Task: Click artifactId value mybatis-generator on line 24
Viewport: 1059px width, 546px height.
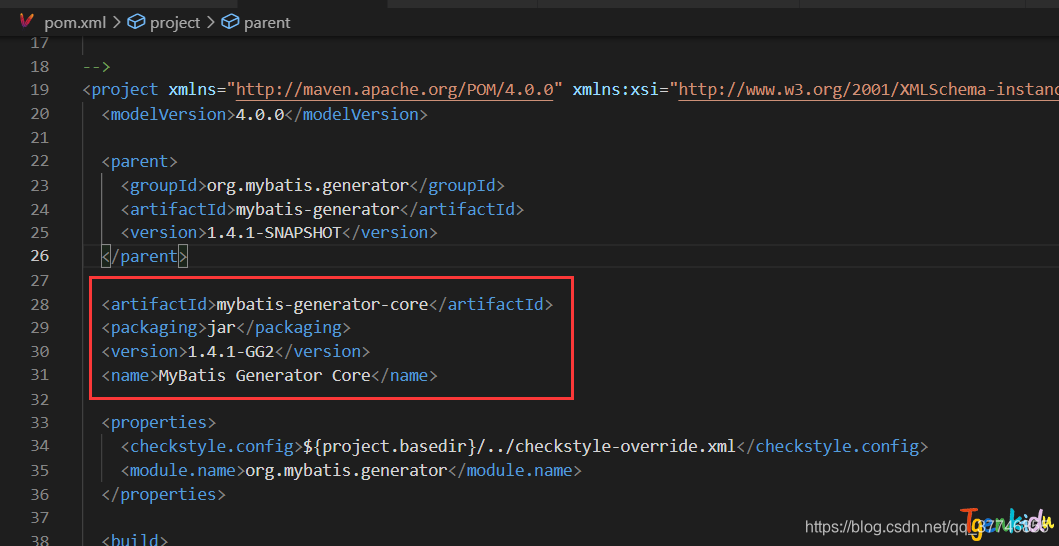Action: (317, 209)
